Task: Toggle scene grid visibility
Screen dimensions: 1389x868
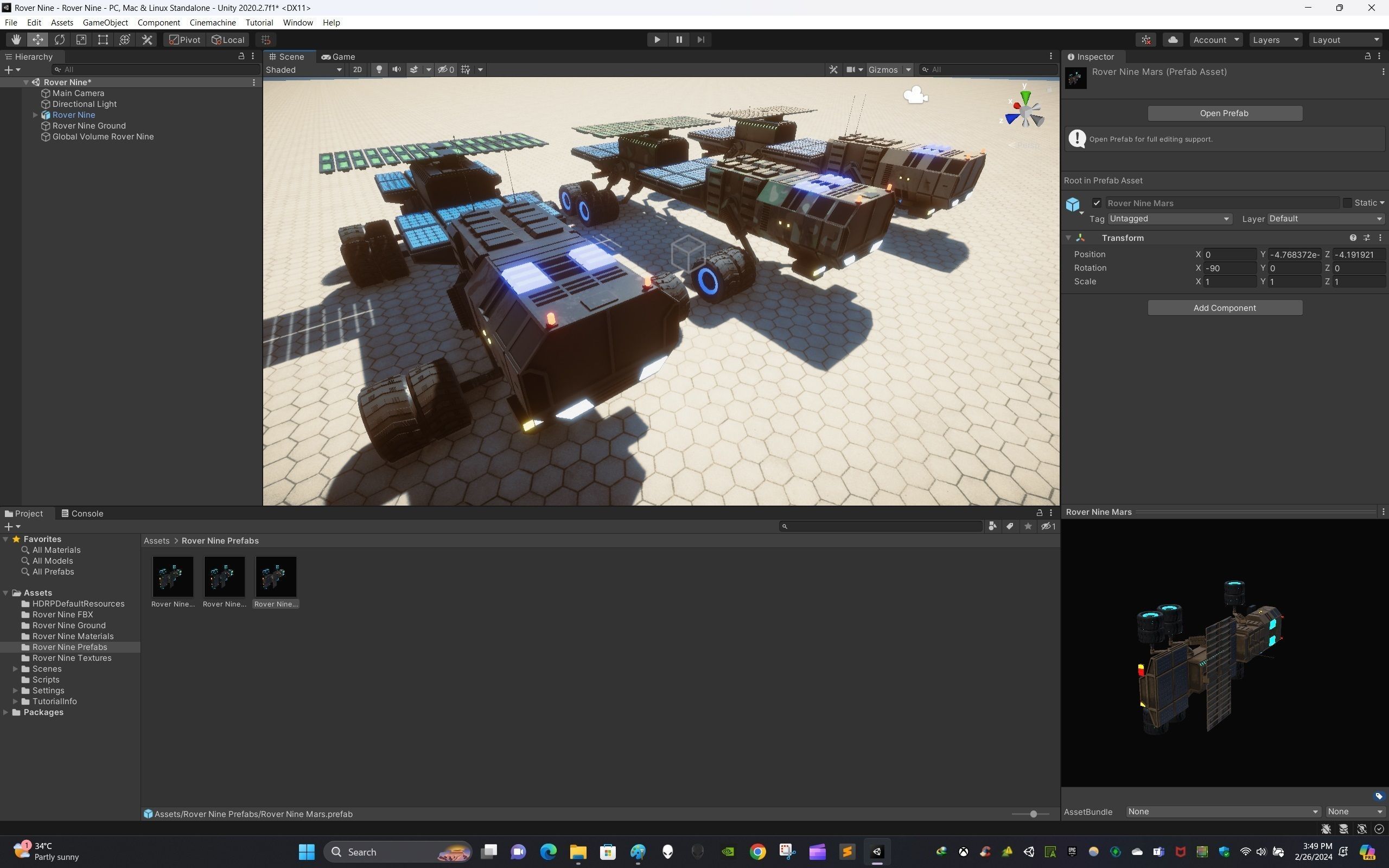Action: [466, 69]
